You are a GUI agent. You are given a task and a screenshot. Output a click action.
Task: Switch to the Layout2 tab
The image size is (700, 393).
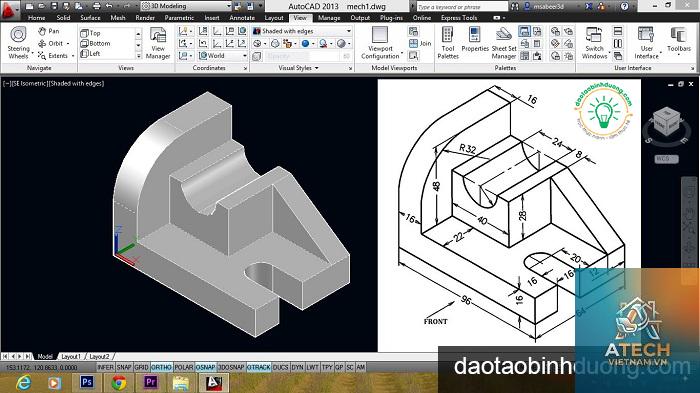pos(99,356)
